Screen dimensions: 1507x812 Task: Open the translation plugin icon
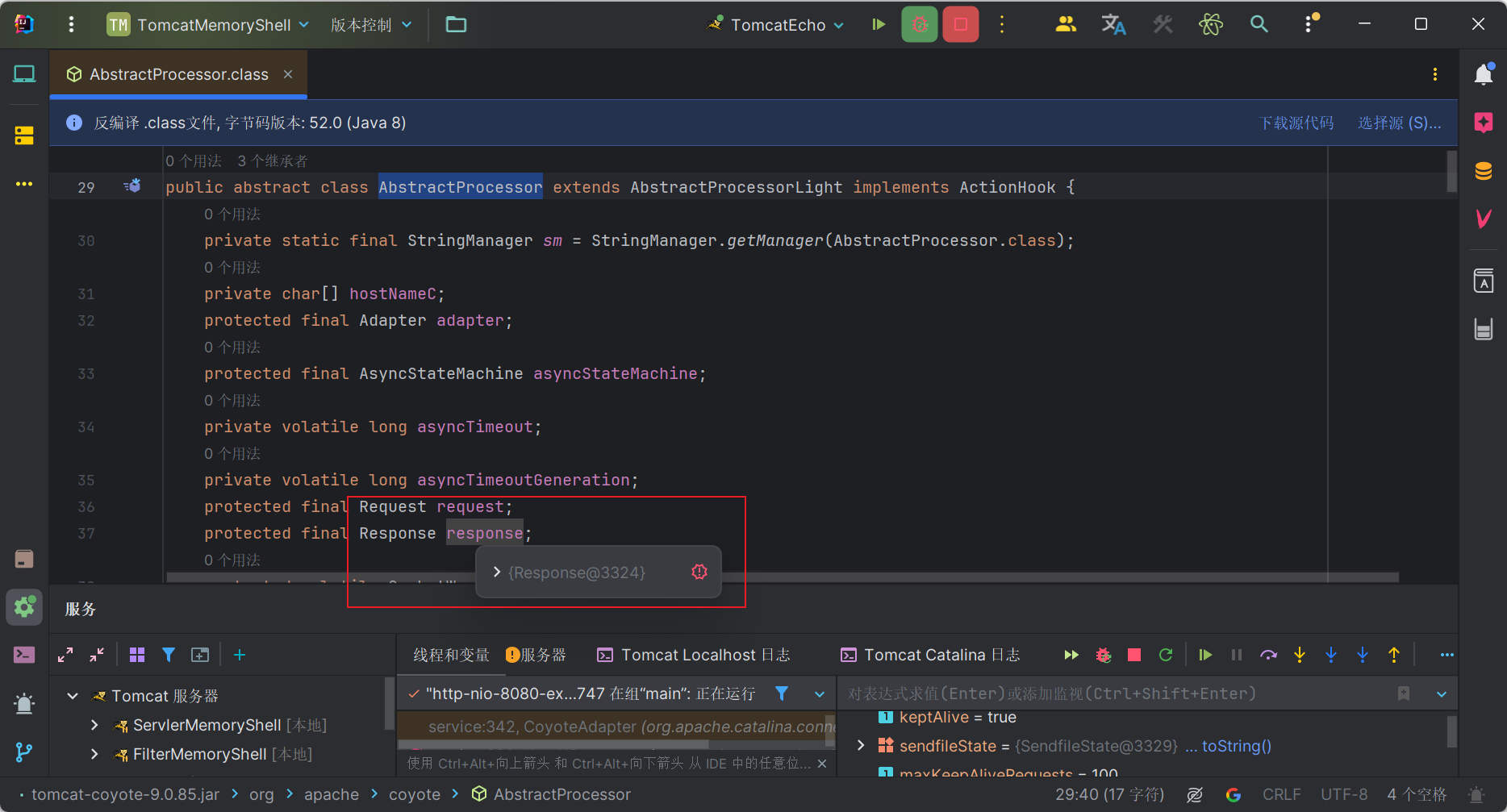[1113, 24]
